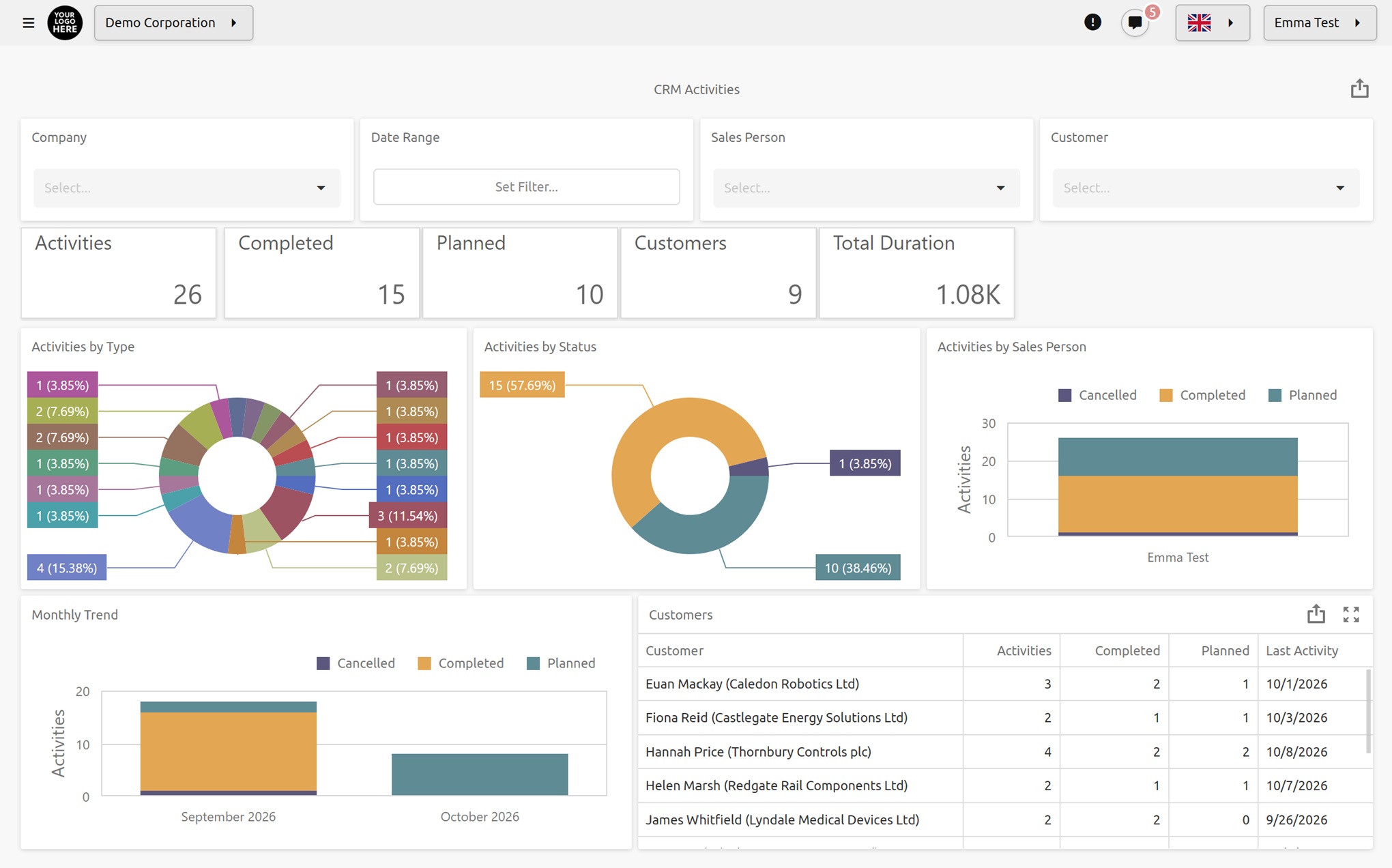Toggle Planned legend in Sales Person chart
Image resolution: width=1392 pixels, height=868 pixels.
pyautogui.click(x=1303, y=395)
